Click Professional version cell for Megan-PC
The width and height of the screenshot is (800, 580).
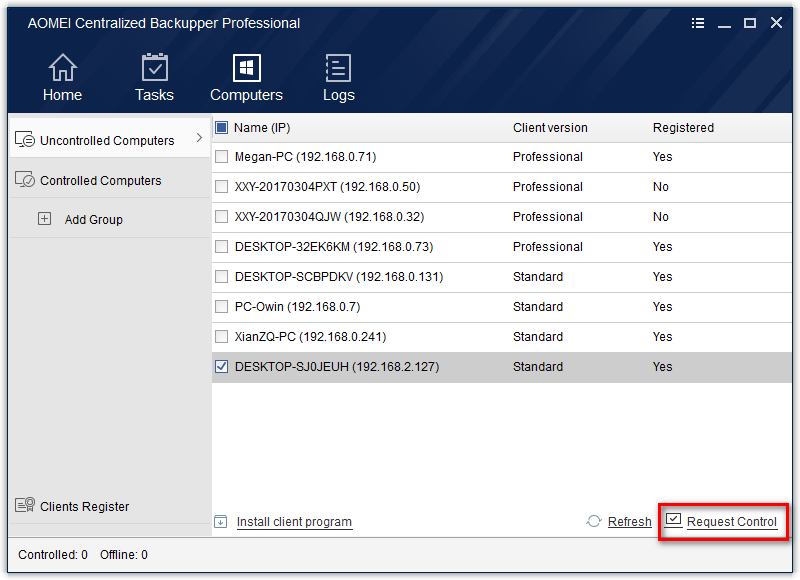(547, 157)
